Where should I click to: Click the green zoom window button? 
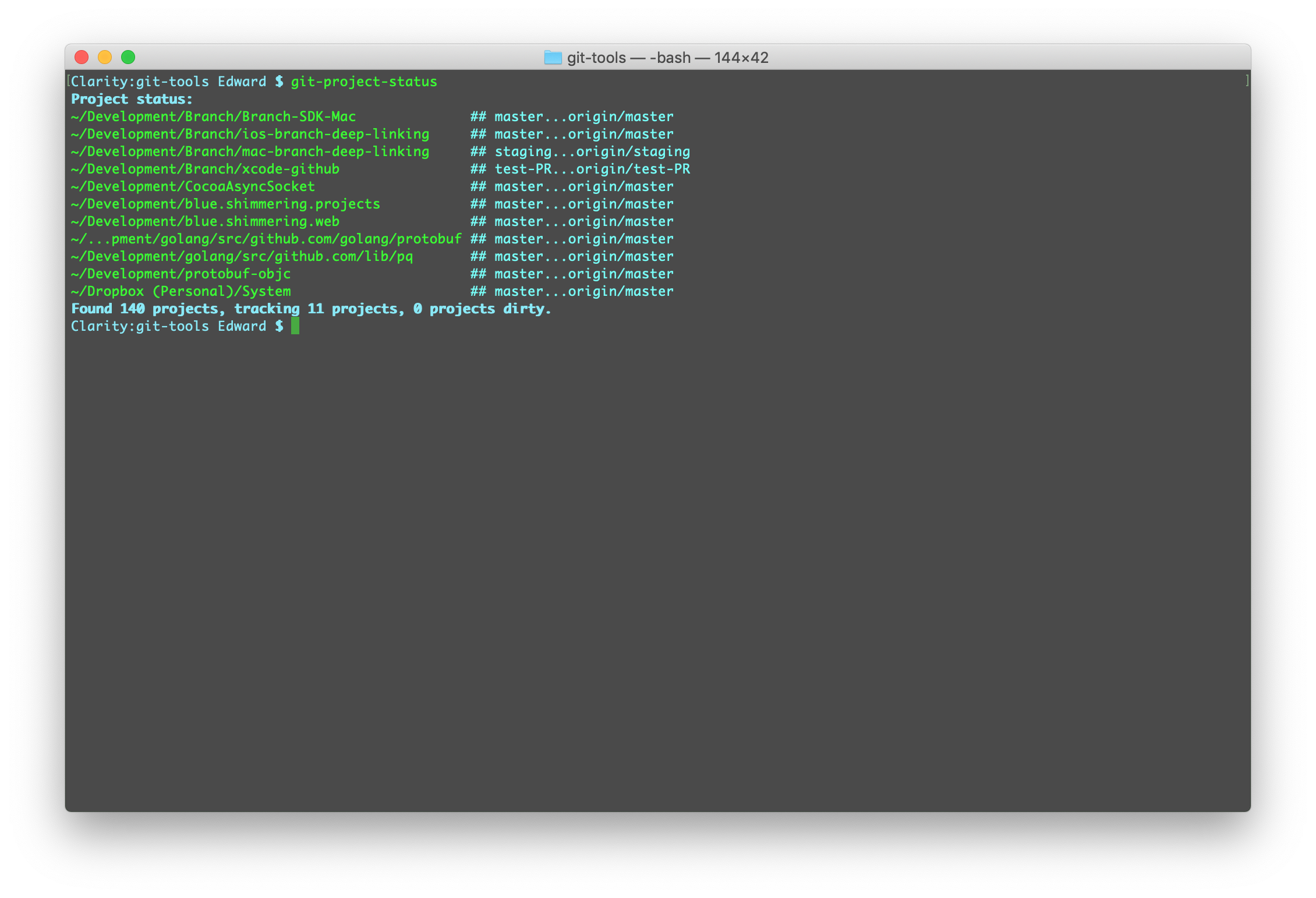coord(128,57)
